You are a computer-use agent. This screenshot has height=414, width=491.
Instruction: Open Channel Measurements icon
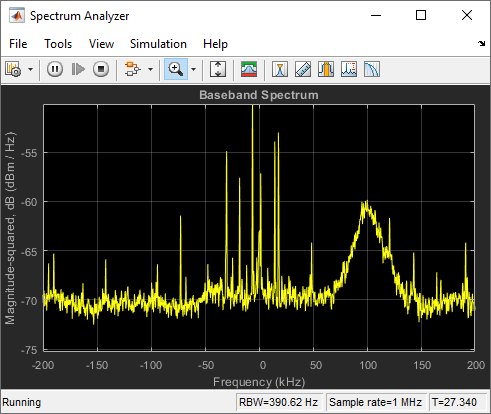[x=326, y=70]
